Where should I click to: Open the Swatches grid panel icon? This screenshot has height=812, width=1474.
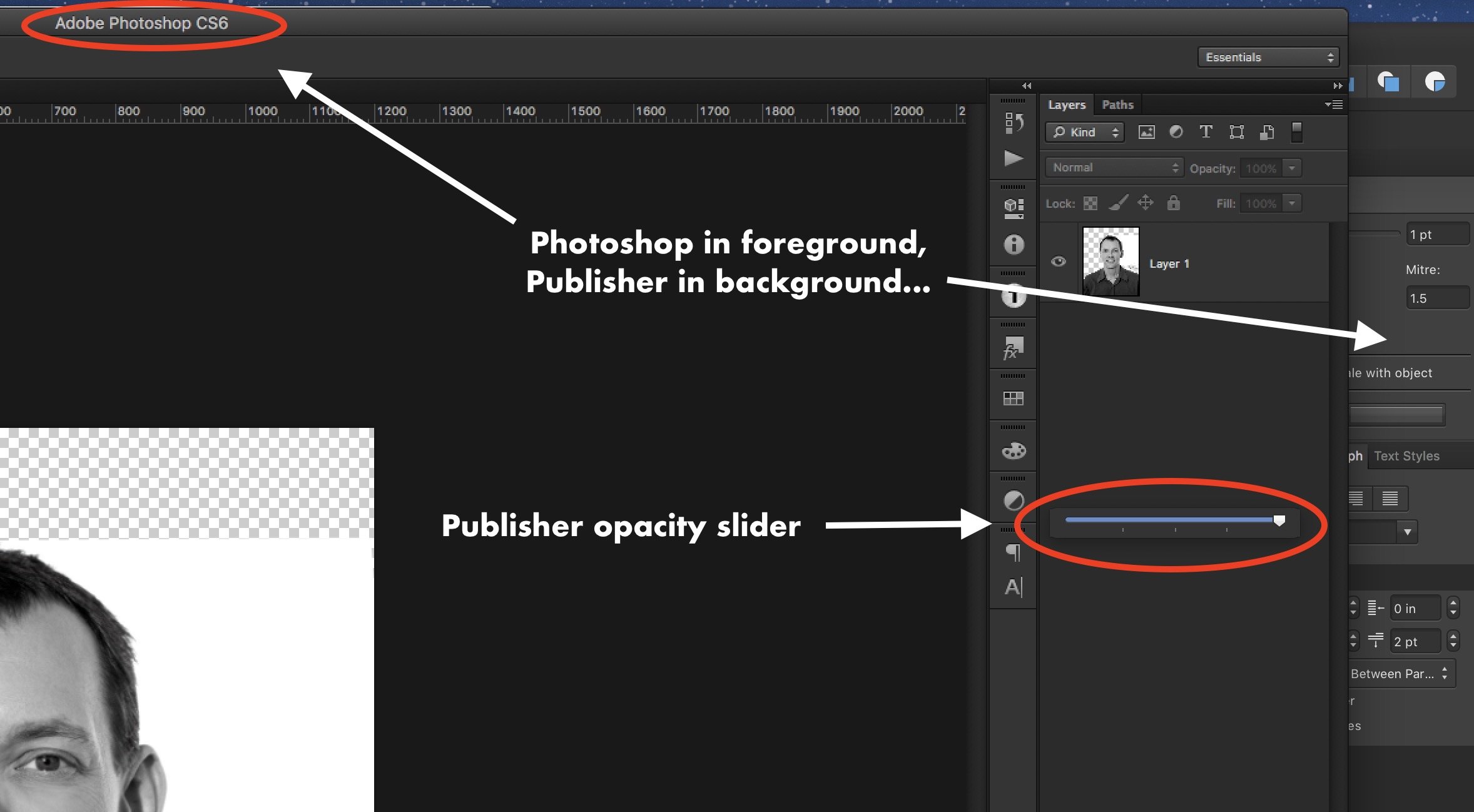click(1014, 398)
